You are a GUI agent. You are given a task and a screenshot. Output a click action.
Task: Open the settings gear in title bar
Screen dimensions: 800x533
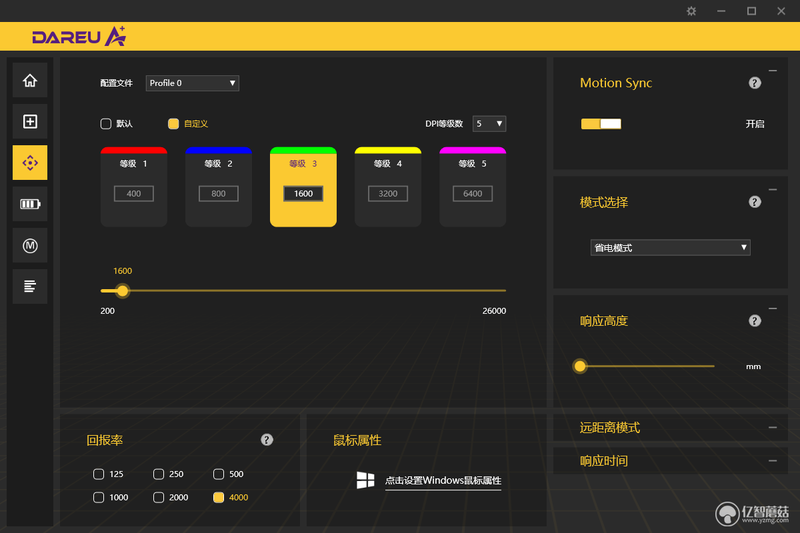click(691, 11)
